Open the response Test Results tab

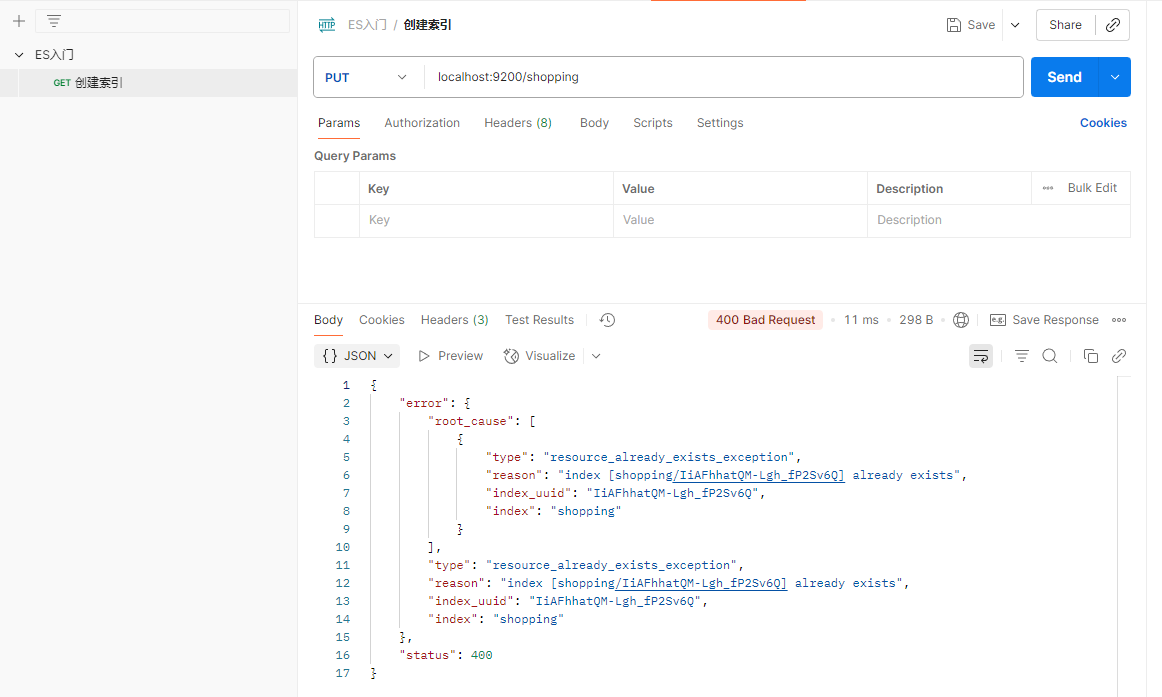coord(539,320)
